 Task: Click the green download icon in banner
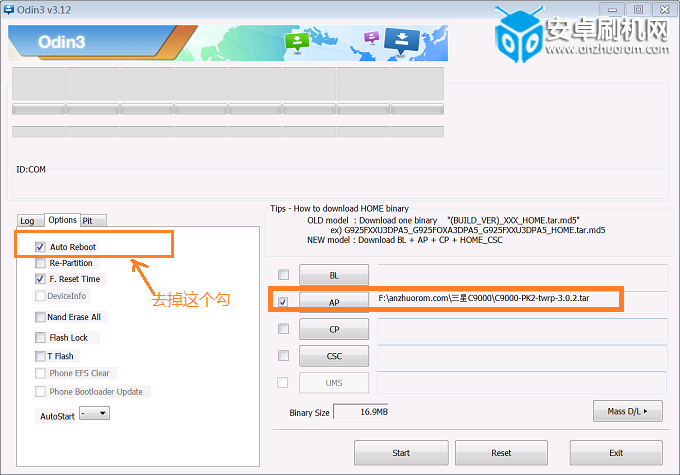(x=297, y=42)
